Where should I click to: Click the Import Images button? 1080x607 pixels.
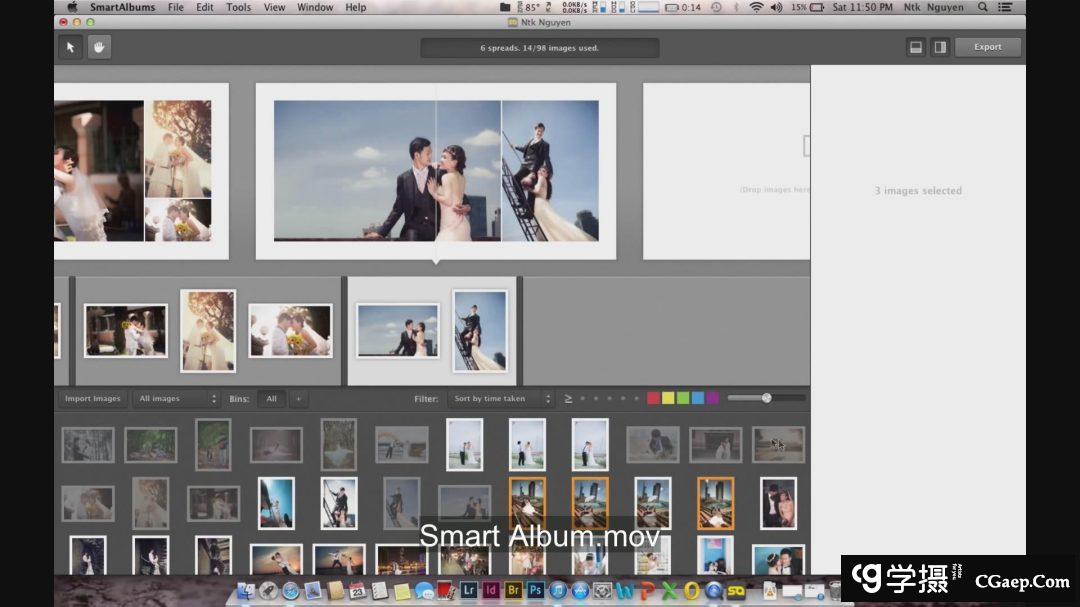[92, 399]
